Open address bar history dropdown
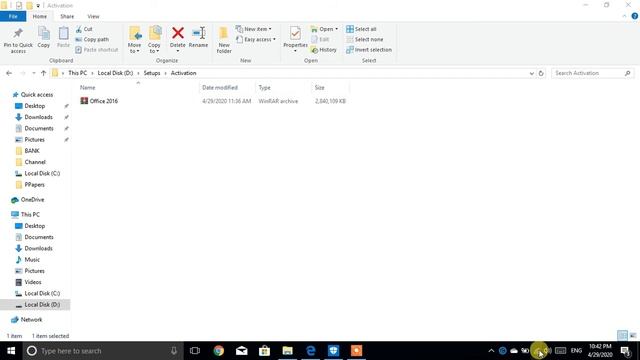The width and height of the screenshot is (640, 360). coord(531,73)
